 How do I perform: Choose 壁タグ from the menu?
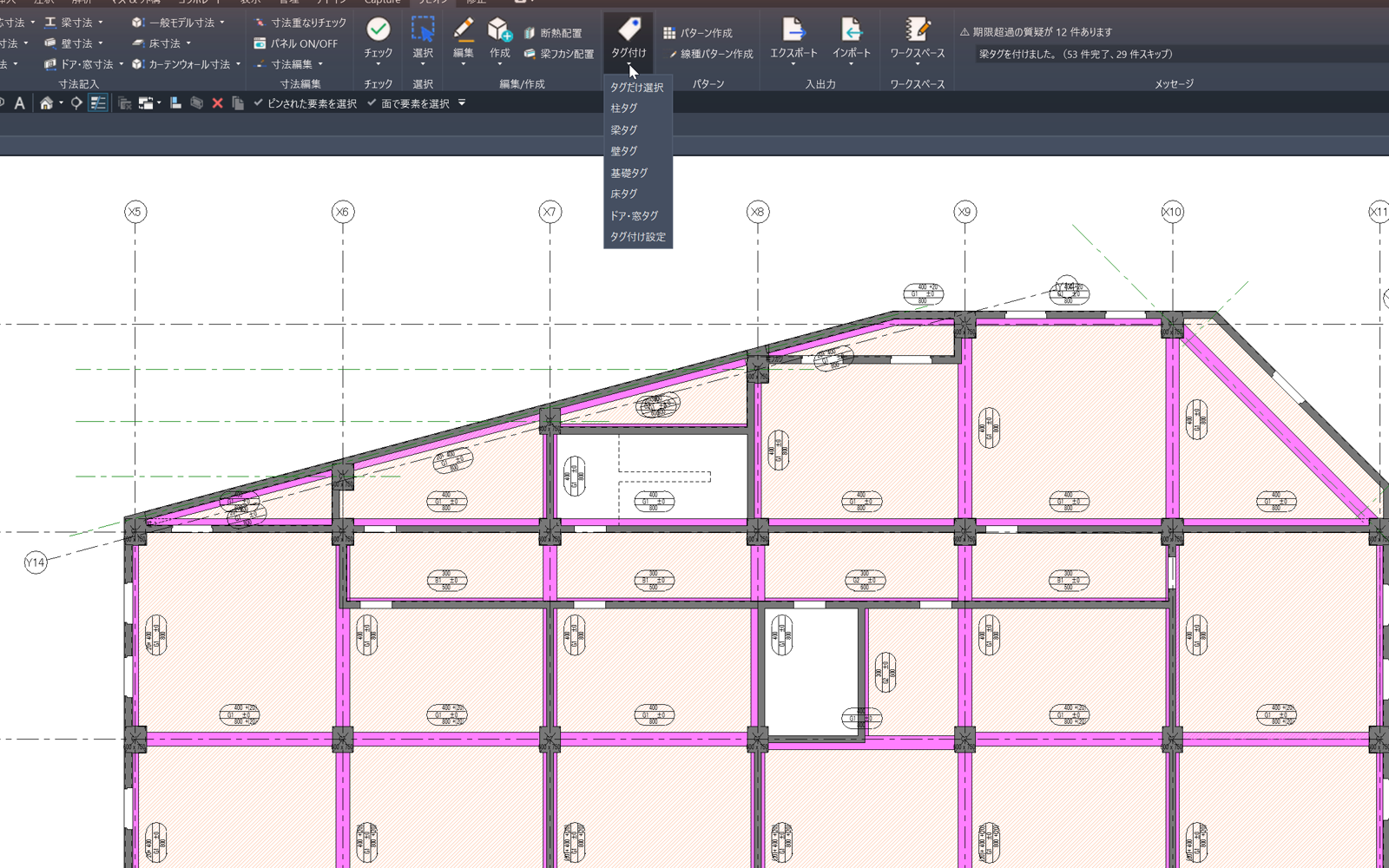637,151
